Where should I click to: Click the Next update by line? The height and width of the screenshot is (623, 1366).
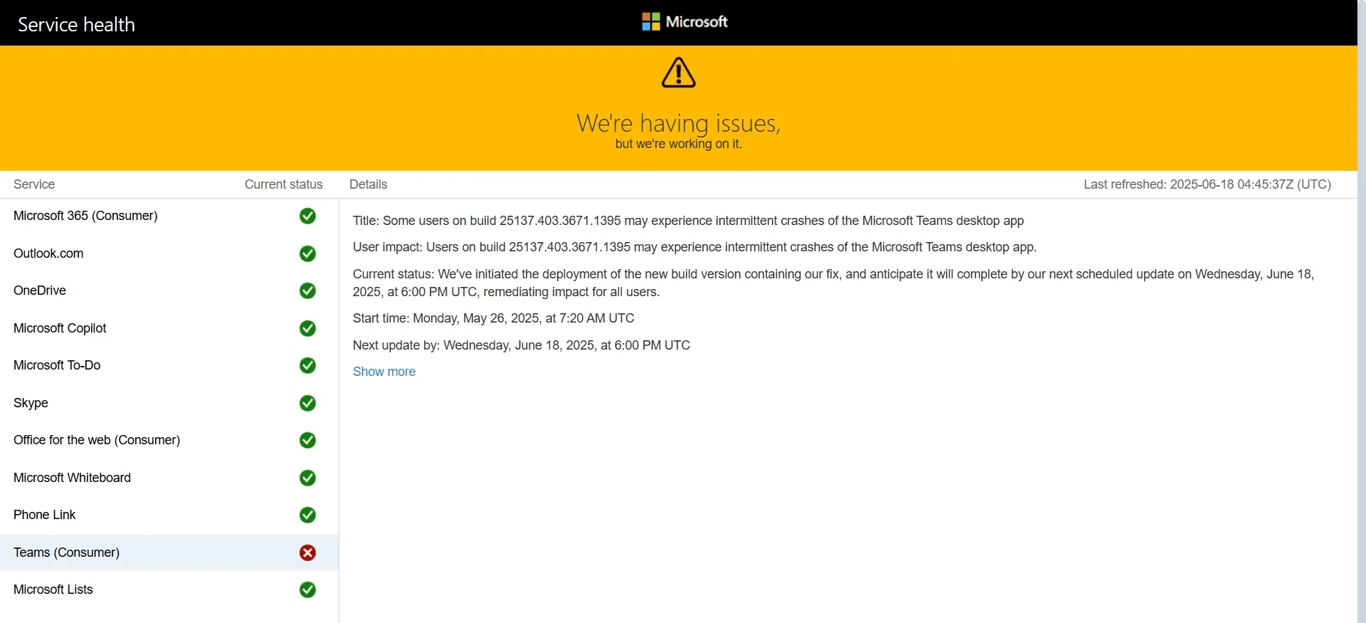[521, 346]
